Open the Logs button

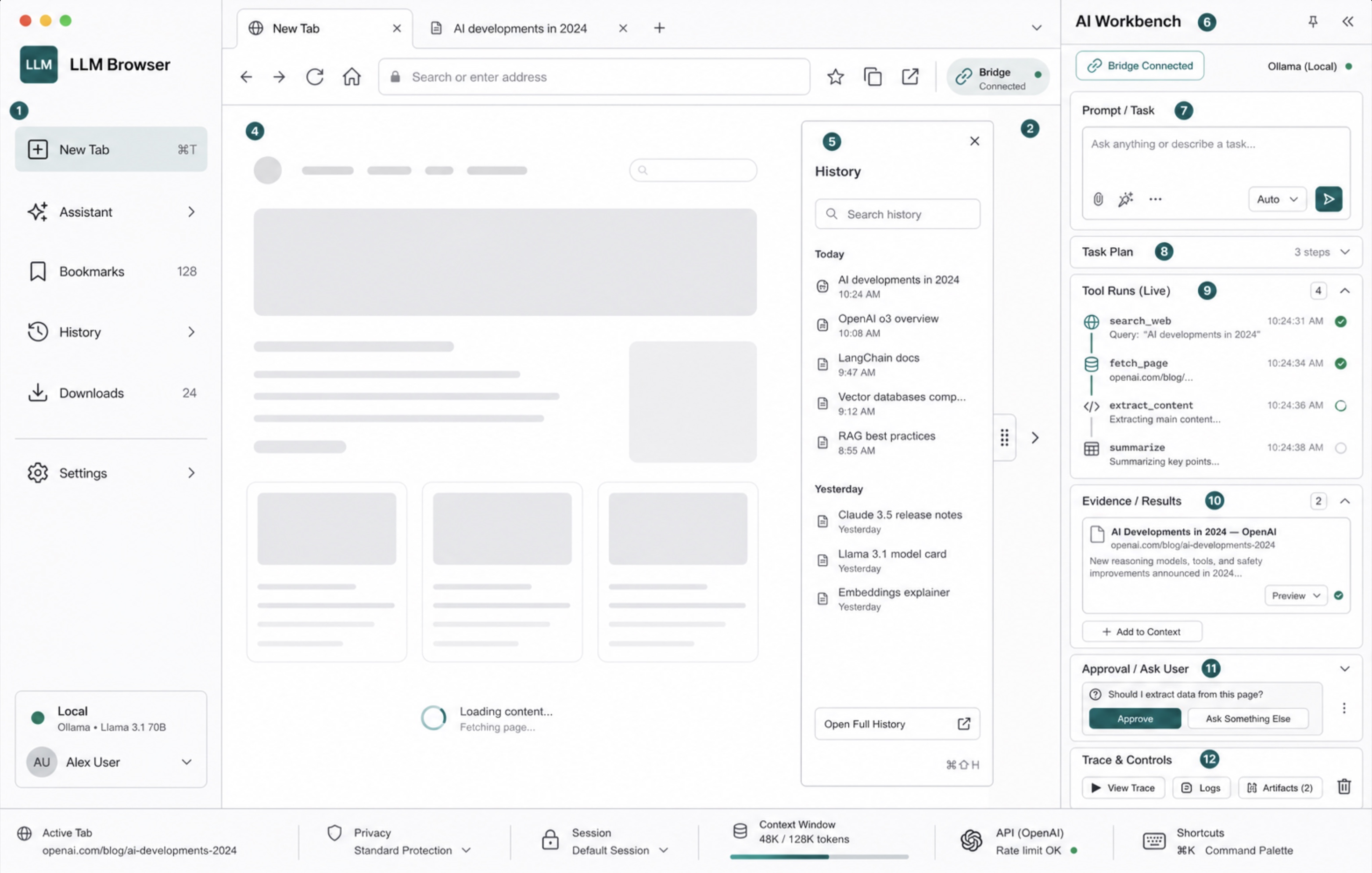[x=1201, y=787]
